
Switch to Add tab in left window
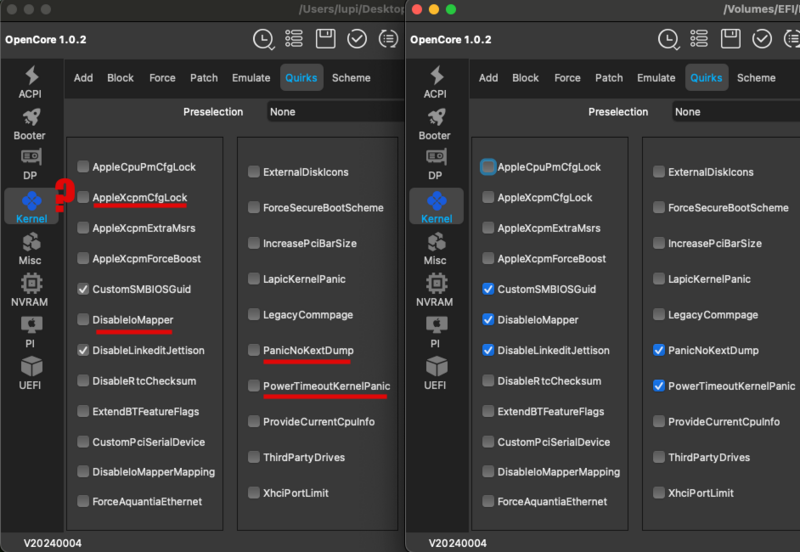pos(83,78)
